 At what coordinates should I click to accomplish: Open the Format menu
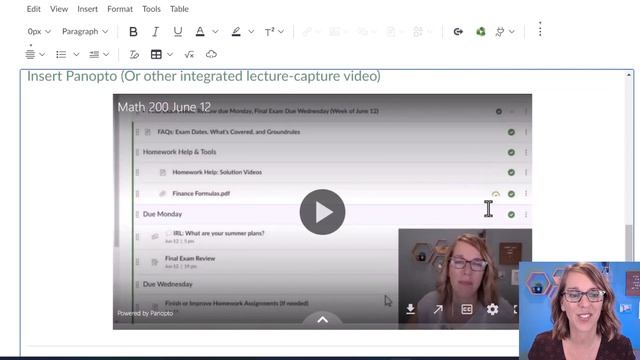[x=120, y=9]
